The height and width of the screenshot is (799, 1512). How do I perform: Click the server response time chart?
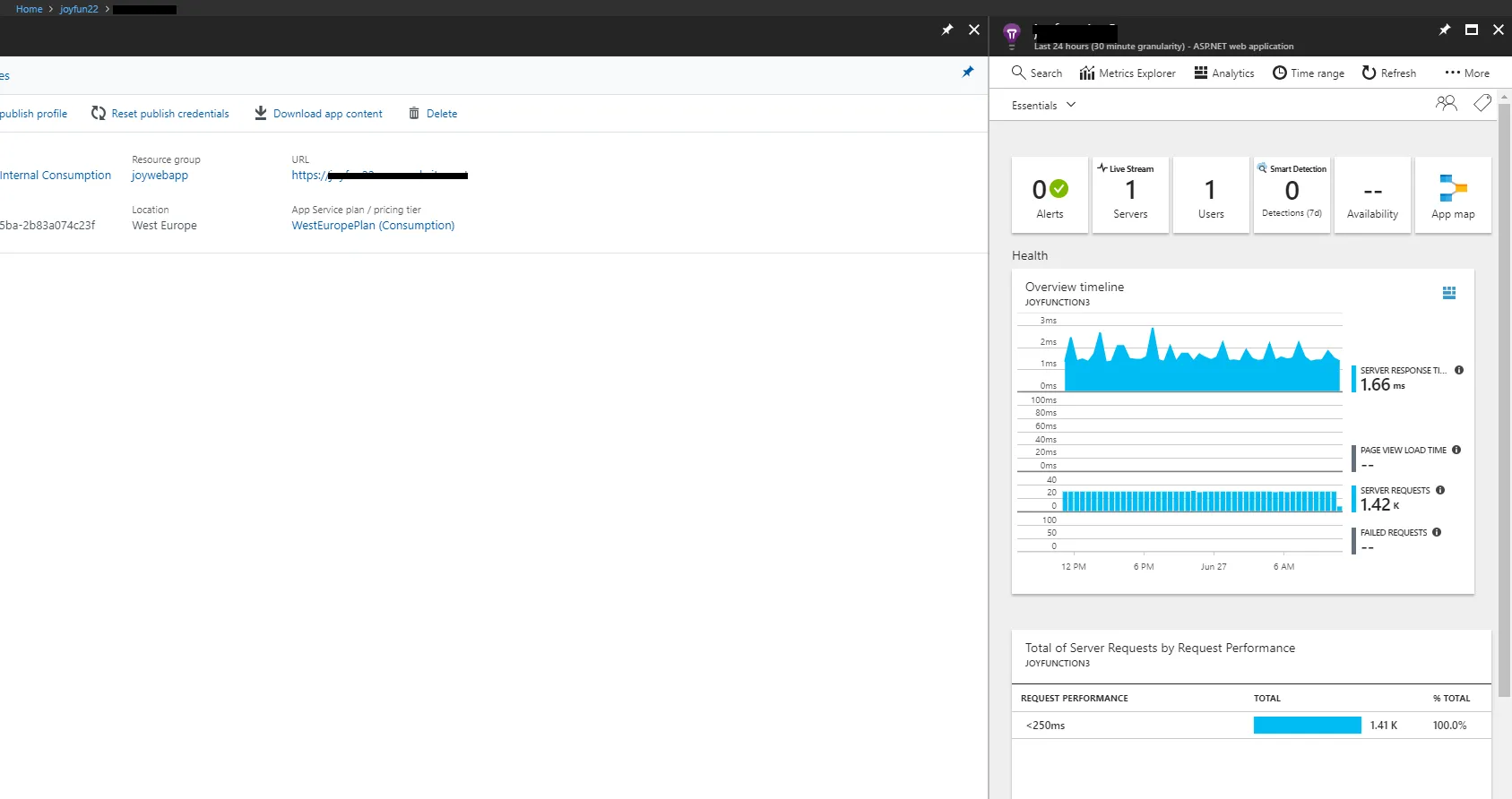click(x=1202, y=359)
